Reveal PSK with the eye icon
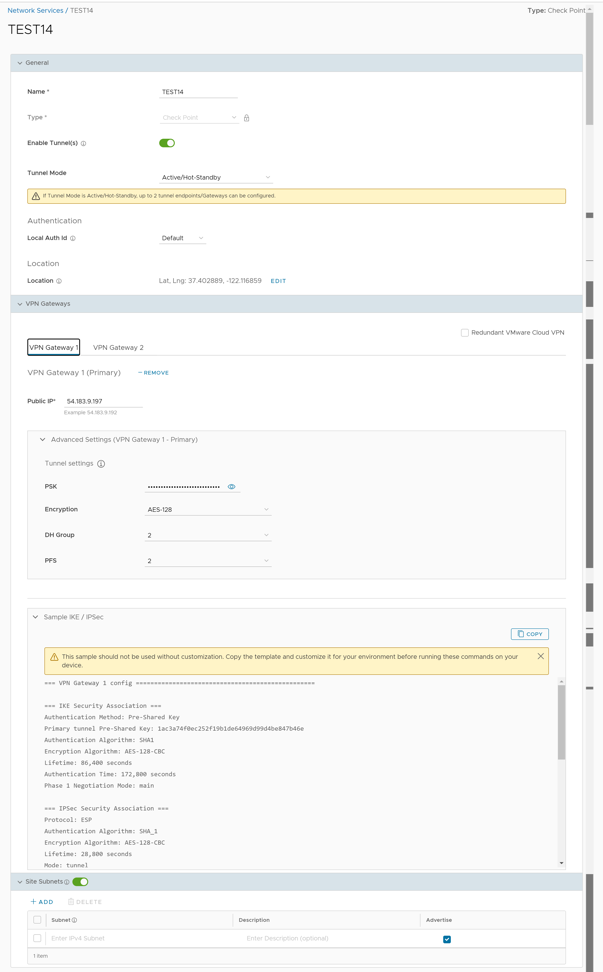 [231, 487]
